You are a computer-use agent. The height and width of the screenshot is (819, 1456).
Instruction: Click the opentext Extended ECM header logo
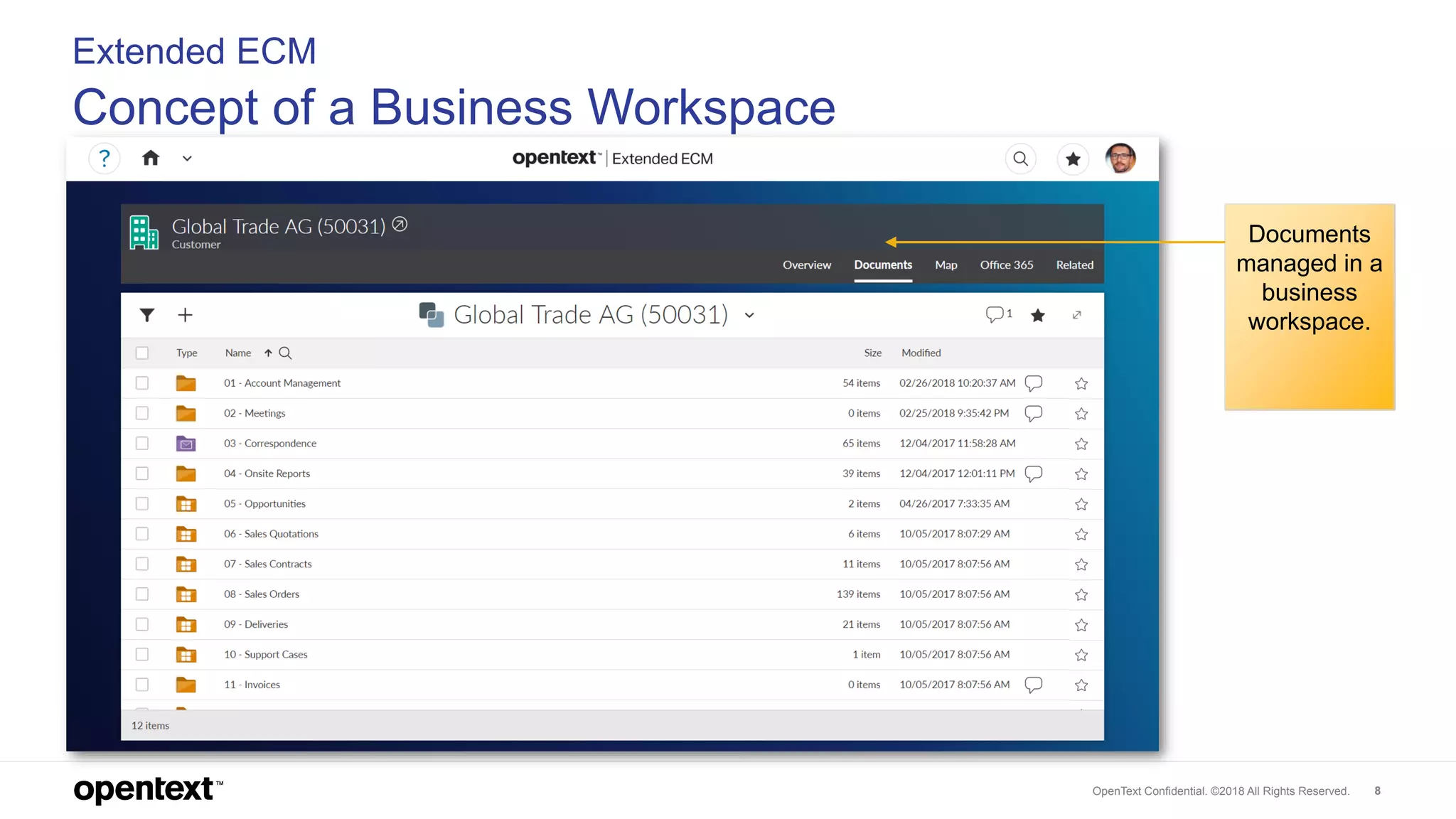tap(612, 158)
